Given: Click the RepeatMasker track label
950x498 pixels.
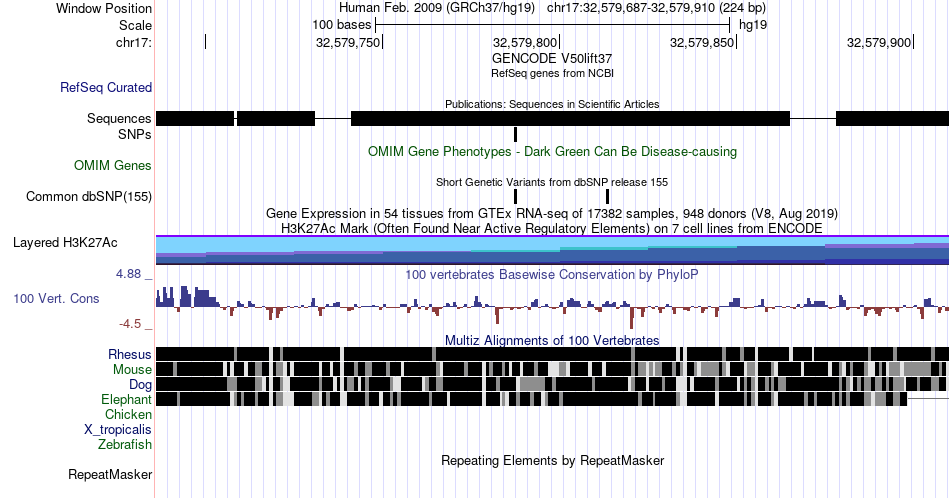Looking at the screenshot, I should (x=110, y=474).
